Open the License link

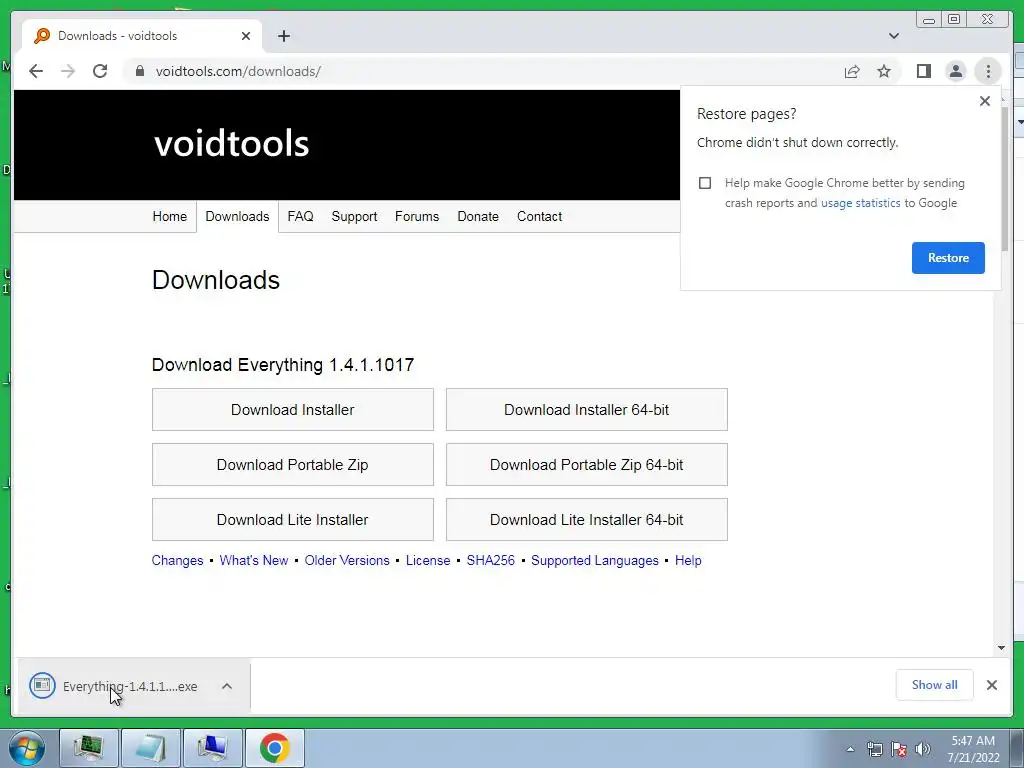(x=428, y=560)
